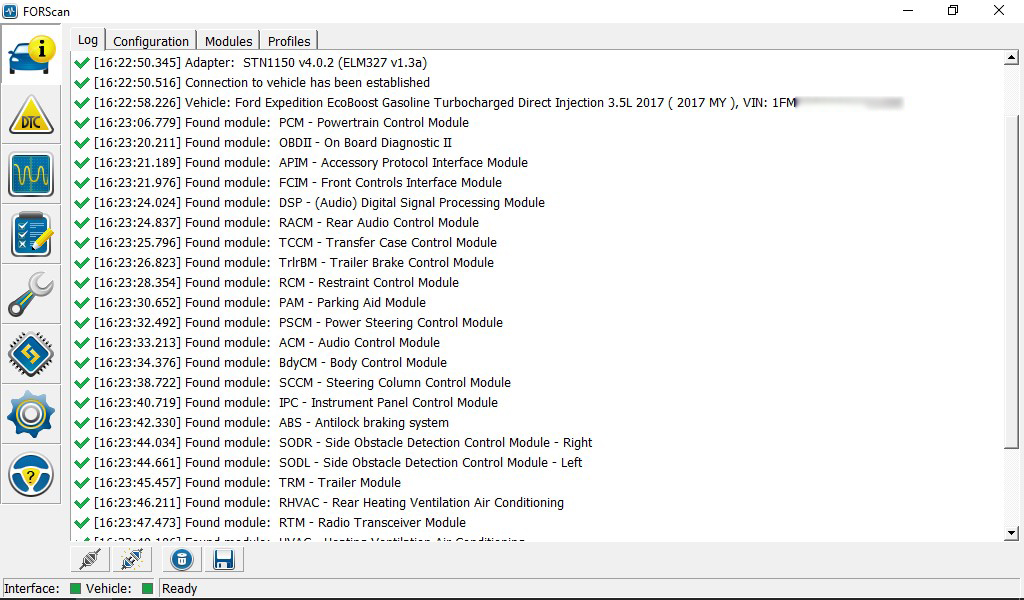Select the 'TRM - Trailer Module' line
This screenshot has width=1024, height=600.
pos(238,483)
